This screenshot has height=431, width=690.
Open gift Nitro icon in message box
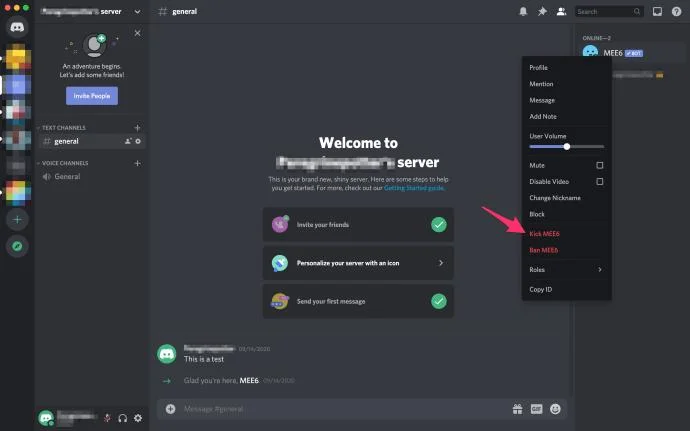pyautogui.click(x=518, y=409)
